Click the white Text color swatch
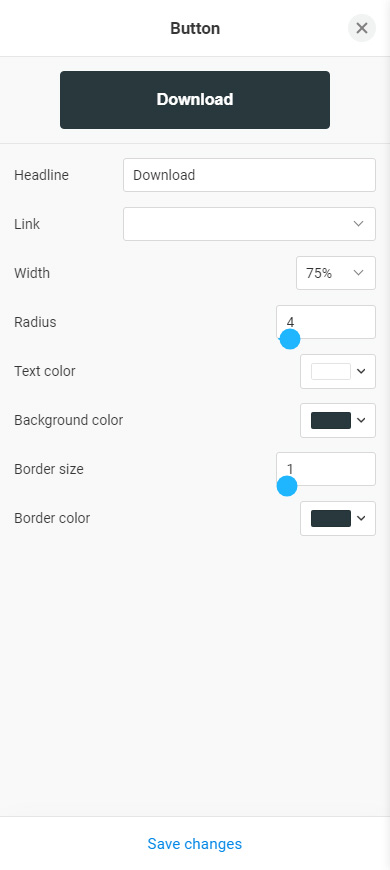This screenshot has height=870, width=390. click(331, 371)
